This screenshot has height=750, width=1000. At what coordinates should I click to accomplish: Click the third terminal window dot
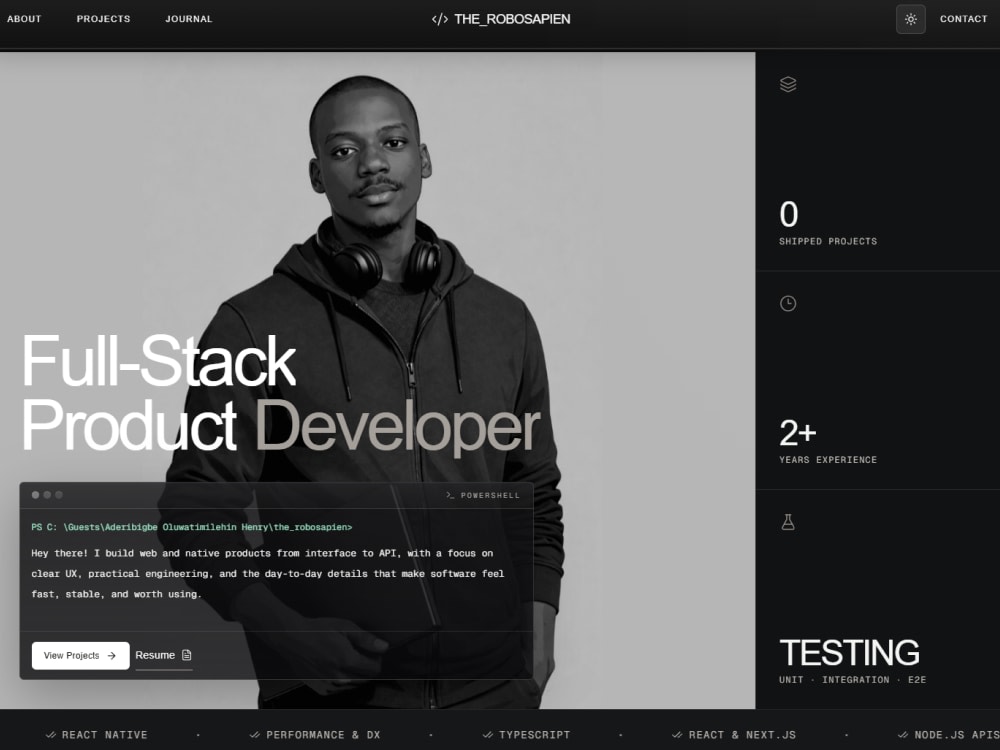click(x=59, y=495)
